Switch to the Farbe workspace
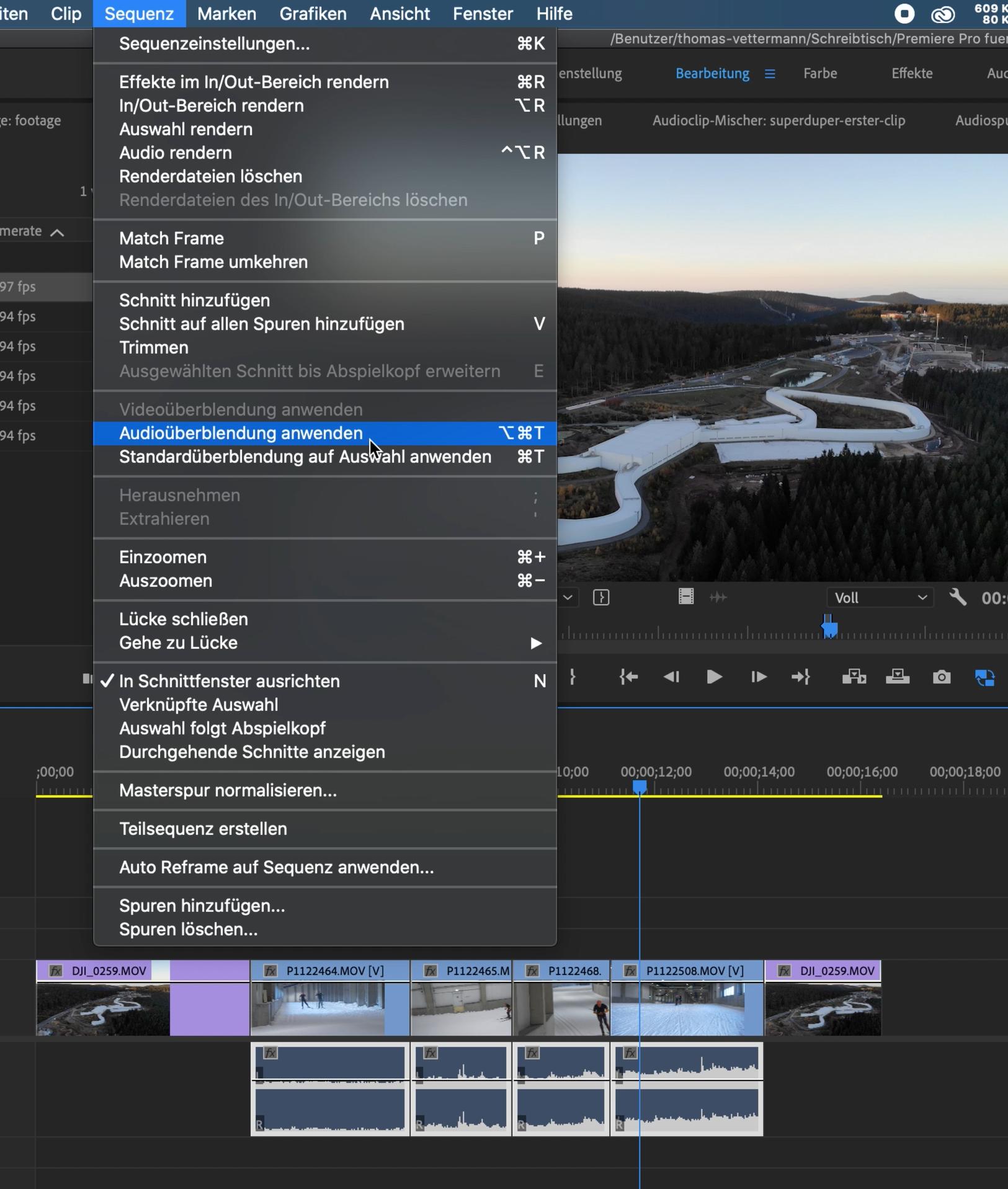1008x1189 pixels. point(819,74)
